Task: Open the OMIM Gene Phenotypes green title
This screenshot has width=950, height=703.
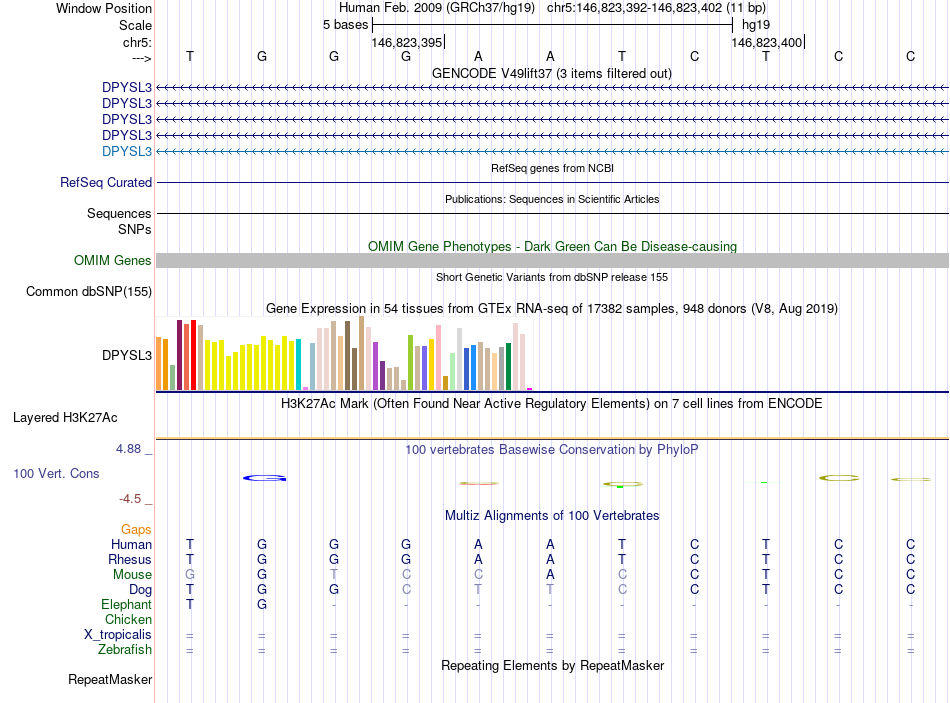Action: point(552,247)
